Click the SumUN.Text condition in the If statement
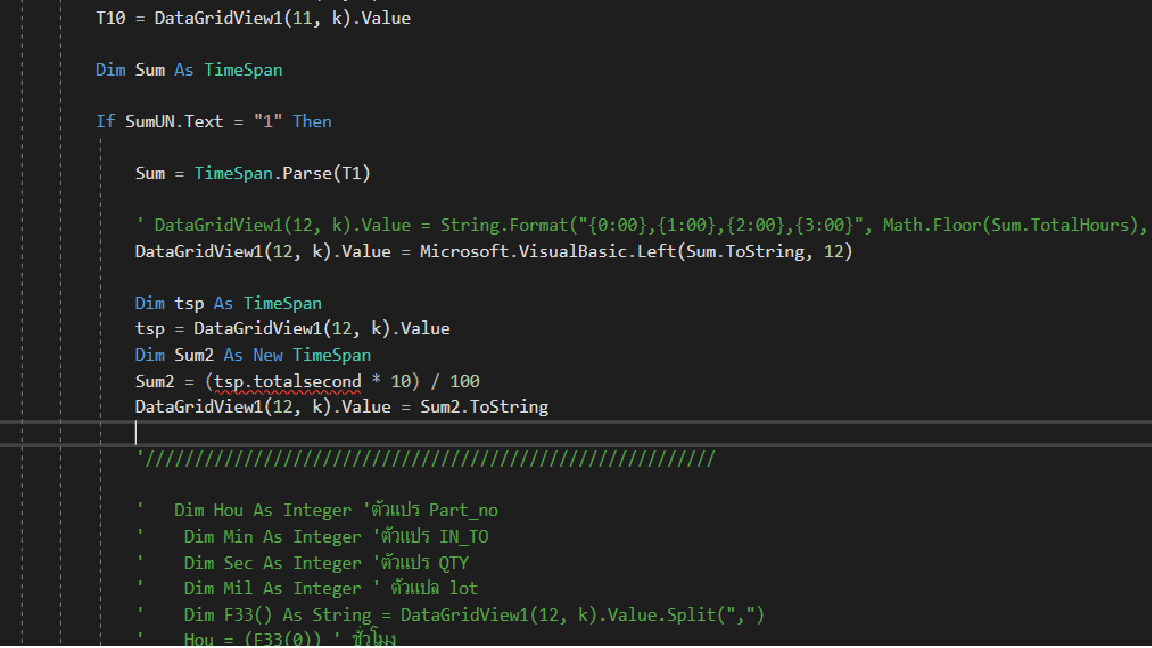1152x648 pixels. 173,121
